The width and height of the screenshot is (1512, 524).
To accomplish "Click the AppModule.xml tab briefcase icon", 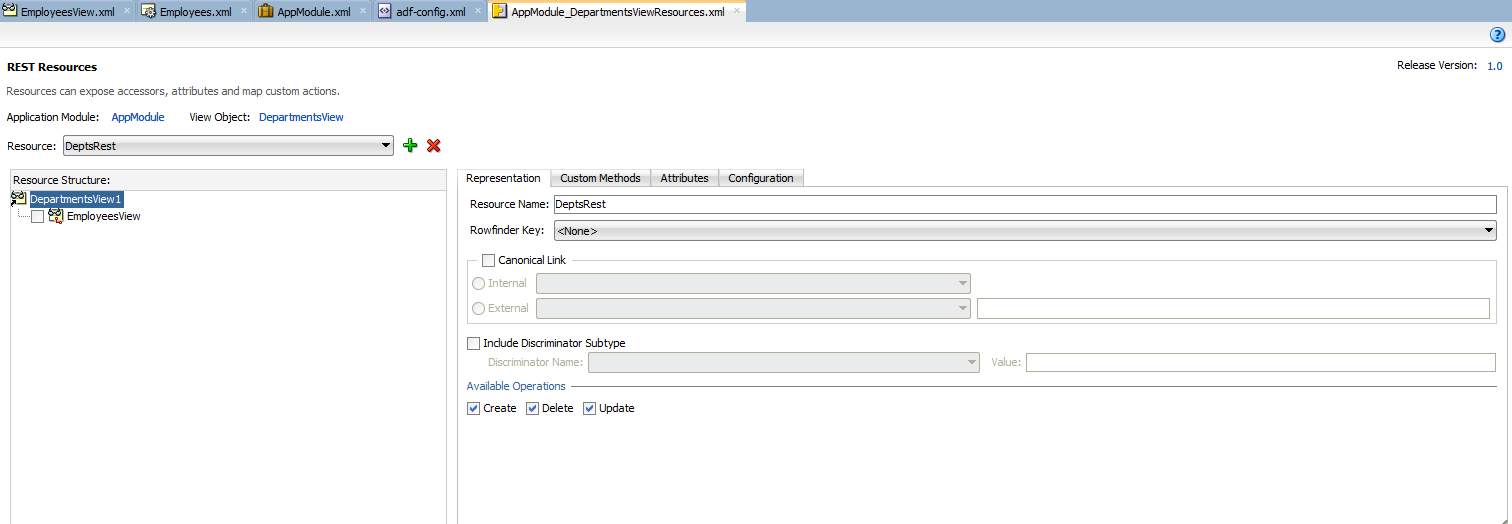I will point(266,11).
